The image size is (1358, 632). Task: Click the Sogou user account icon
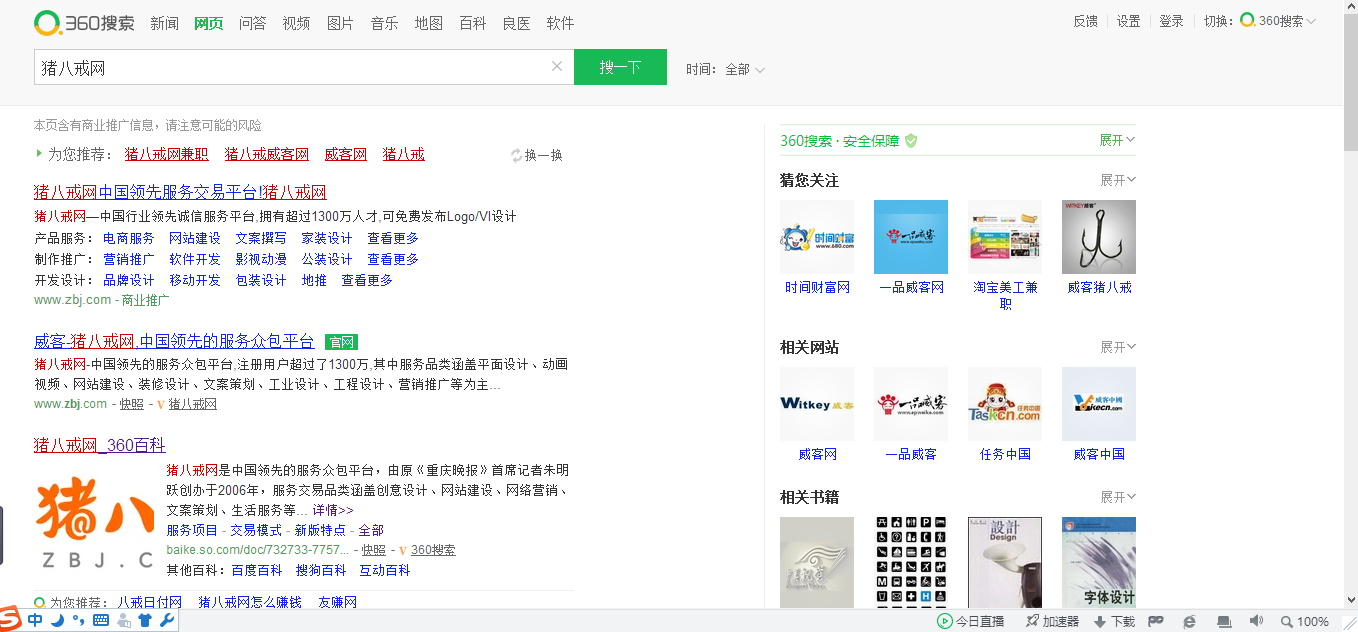tap(124, 621)
